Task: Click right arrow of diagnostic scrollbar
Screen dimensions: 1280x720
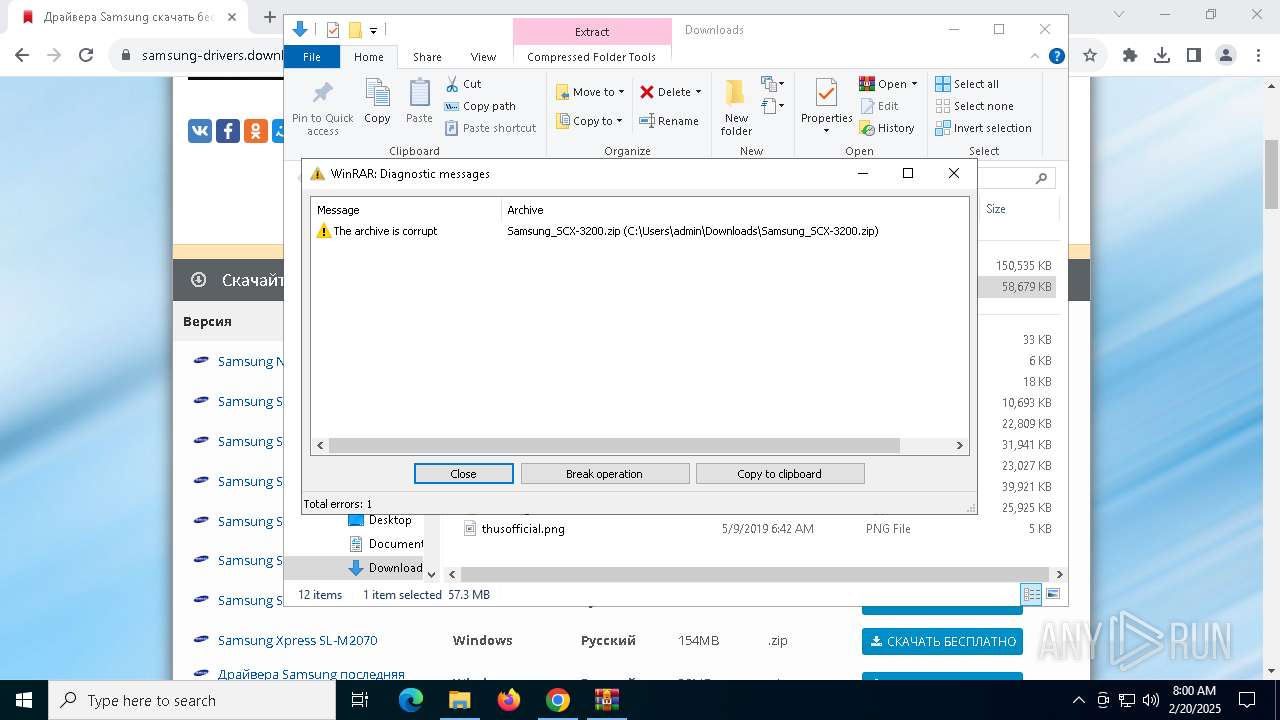Action: [959, 445]
